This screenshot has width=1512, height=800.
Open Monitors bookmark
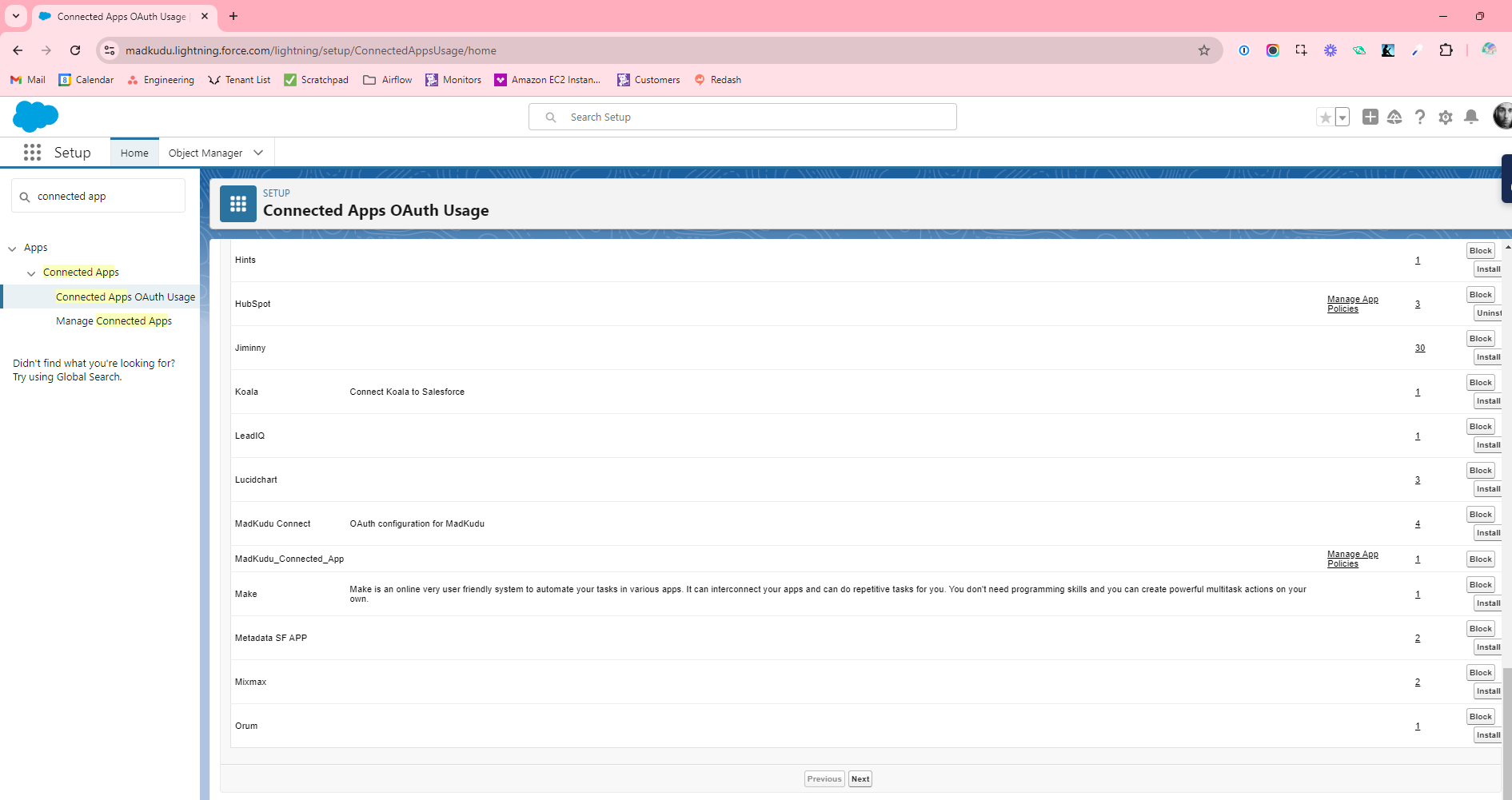point(453,80)
